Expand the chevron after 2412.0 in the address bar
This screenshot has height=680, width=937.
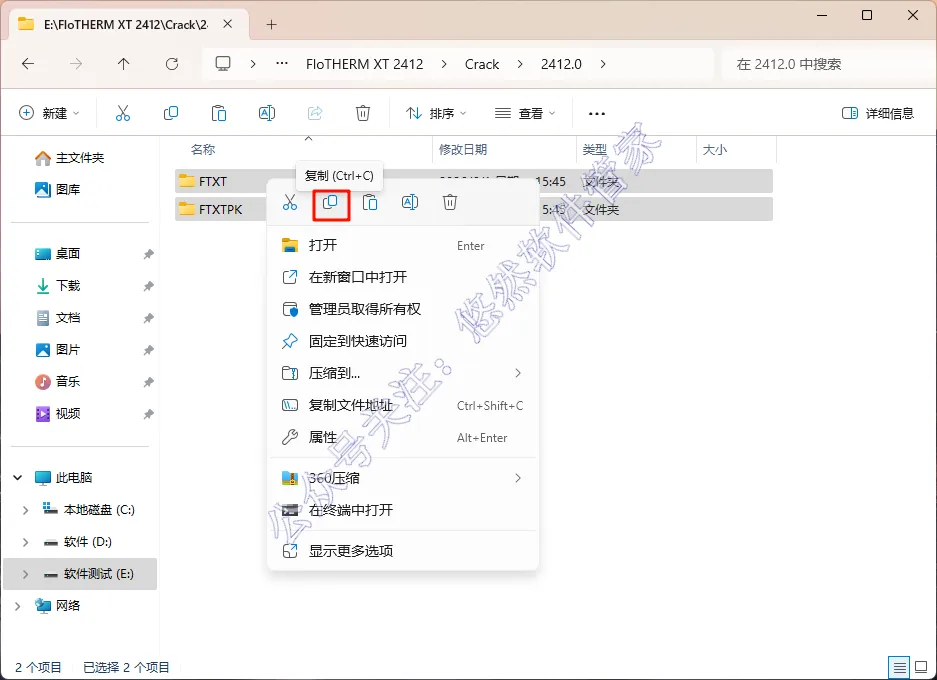603,64
